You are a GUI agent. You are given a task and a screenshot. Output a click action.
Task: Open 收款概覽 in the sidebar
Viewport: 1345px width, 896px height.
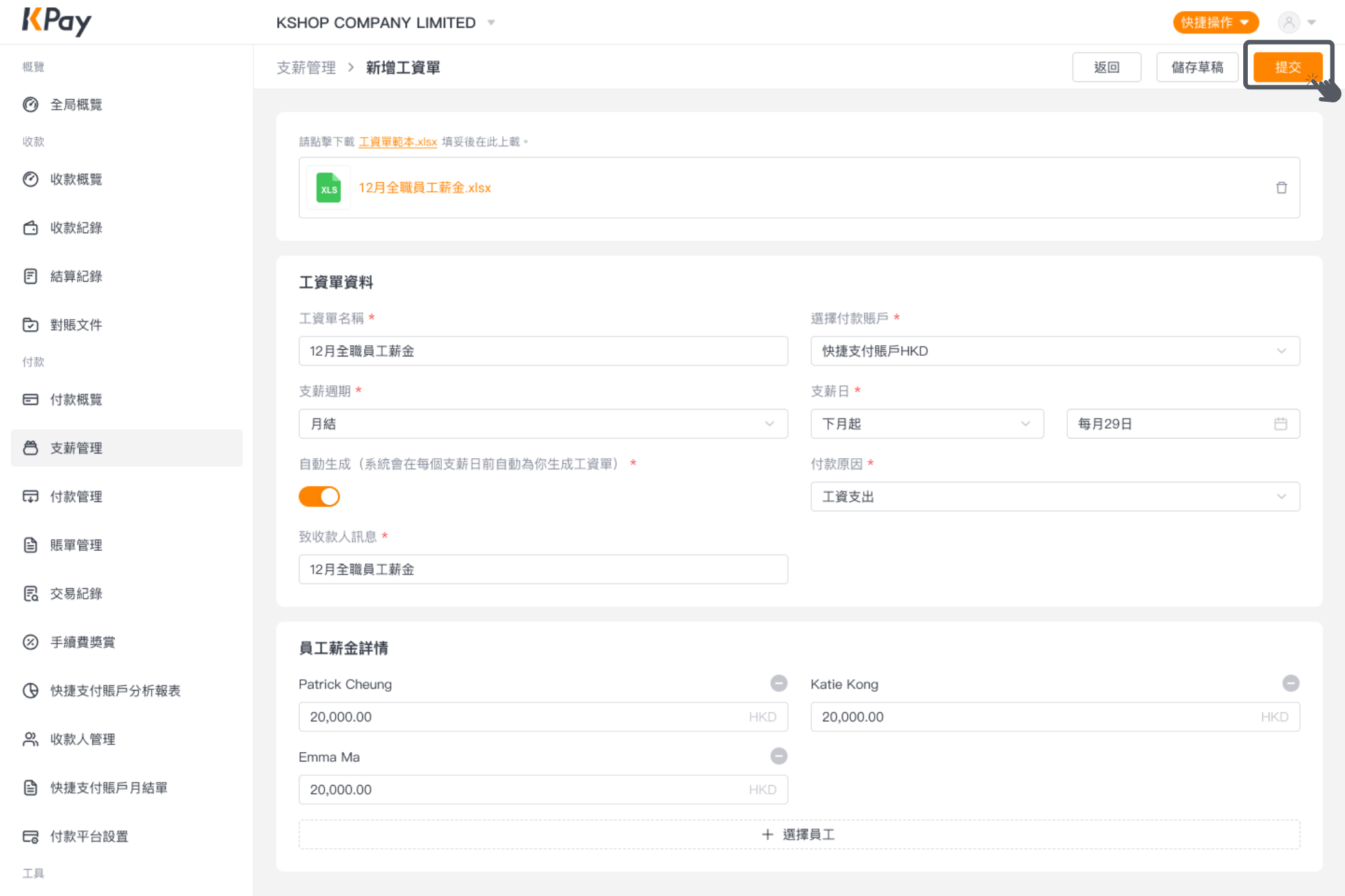127,179
